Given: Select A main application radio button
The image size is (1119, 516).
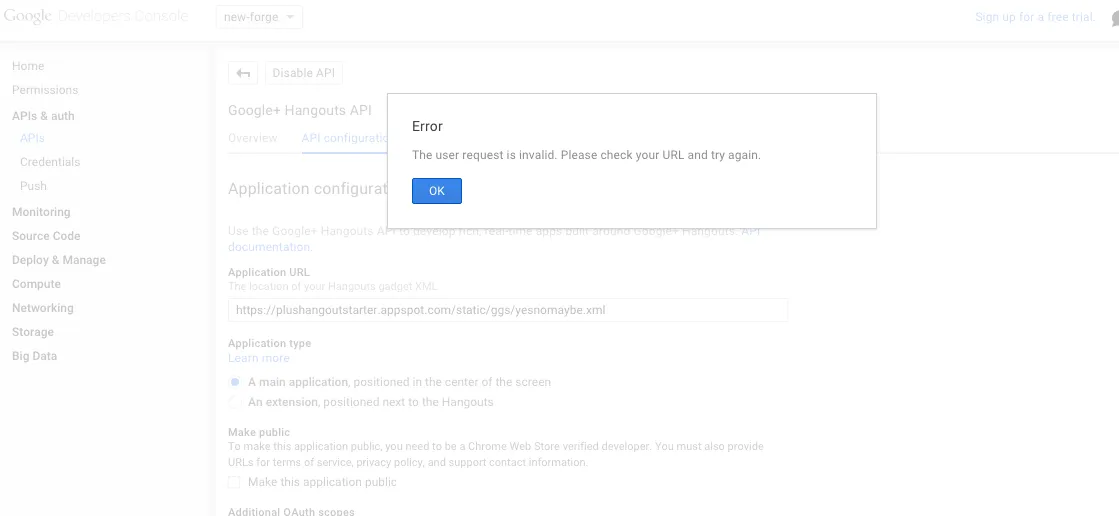Looking at the screenshot, I should click(235, 382).
